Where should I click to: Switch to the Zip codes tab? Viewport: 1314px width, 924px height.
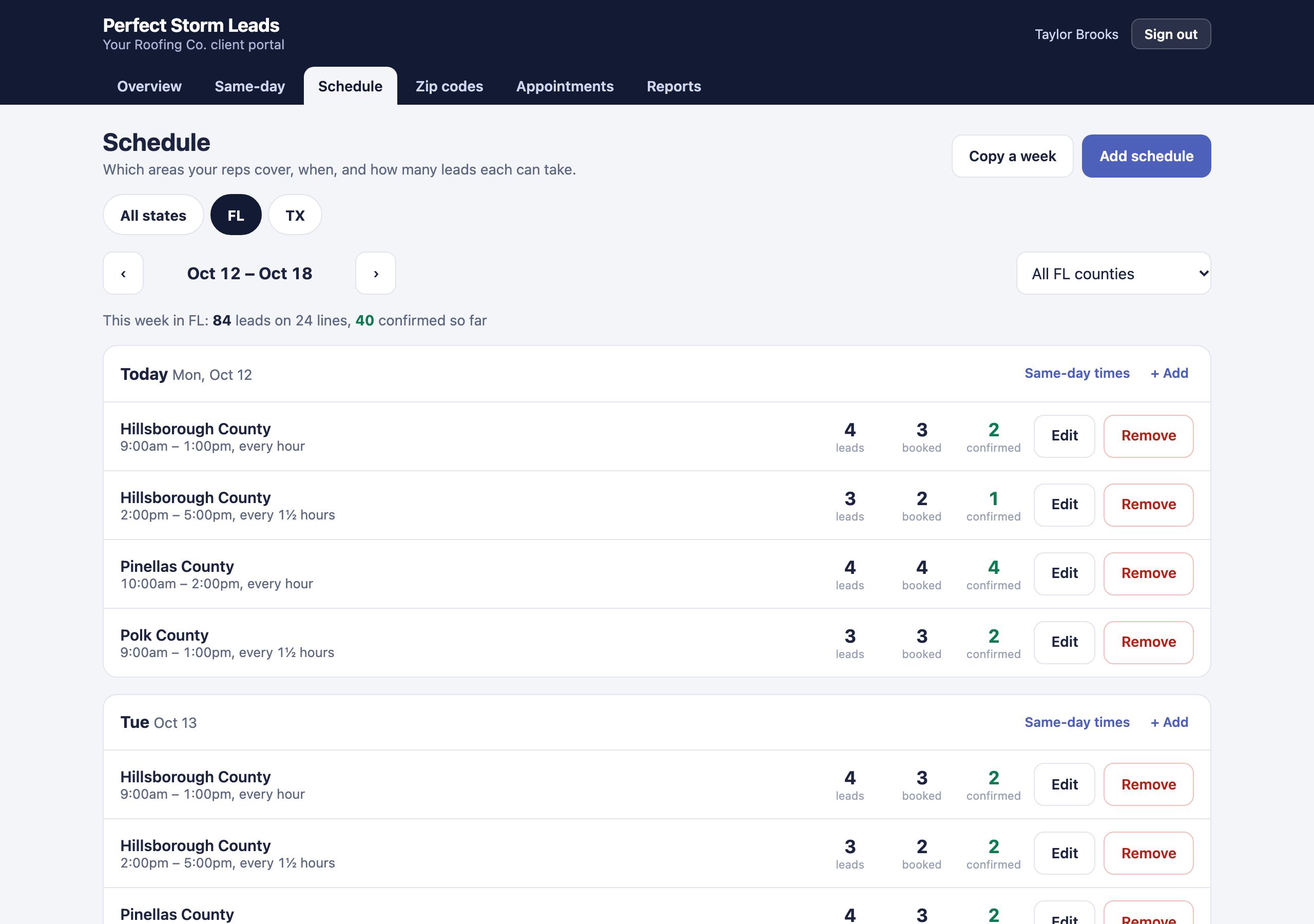[x=449, y=86]
